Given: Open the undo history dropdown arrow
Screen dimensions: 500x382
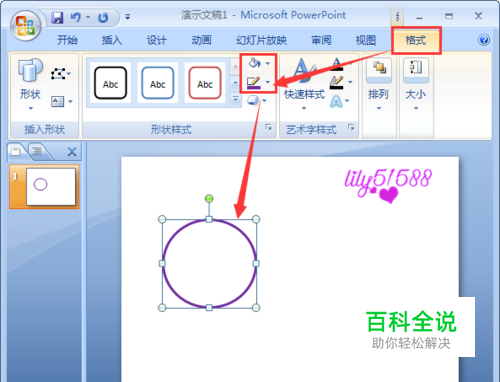Looking at the screenshot, I should tap(88, 17).
